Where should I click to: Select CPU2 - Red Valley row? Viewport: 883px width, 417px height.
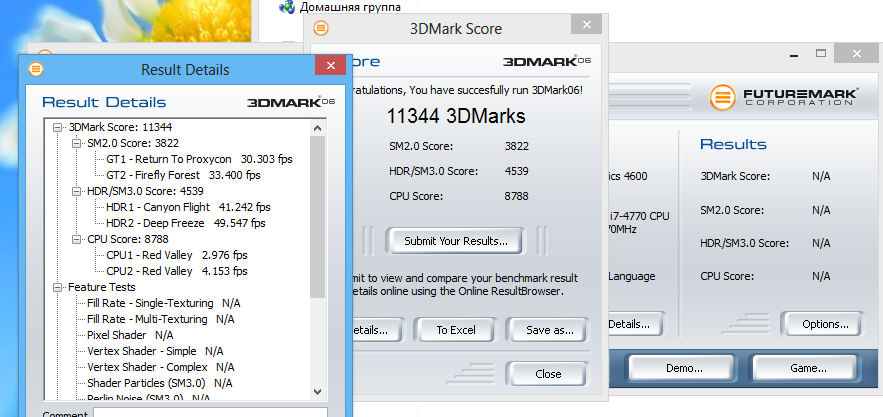(177, 271)
